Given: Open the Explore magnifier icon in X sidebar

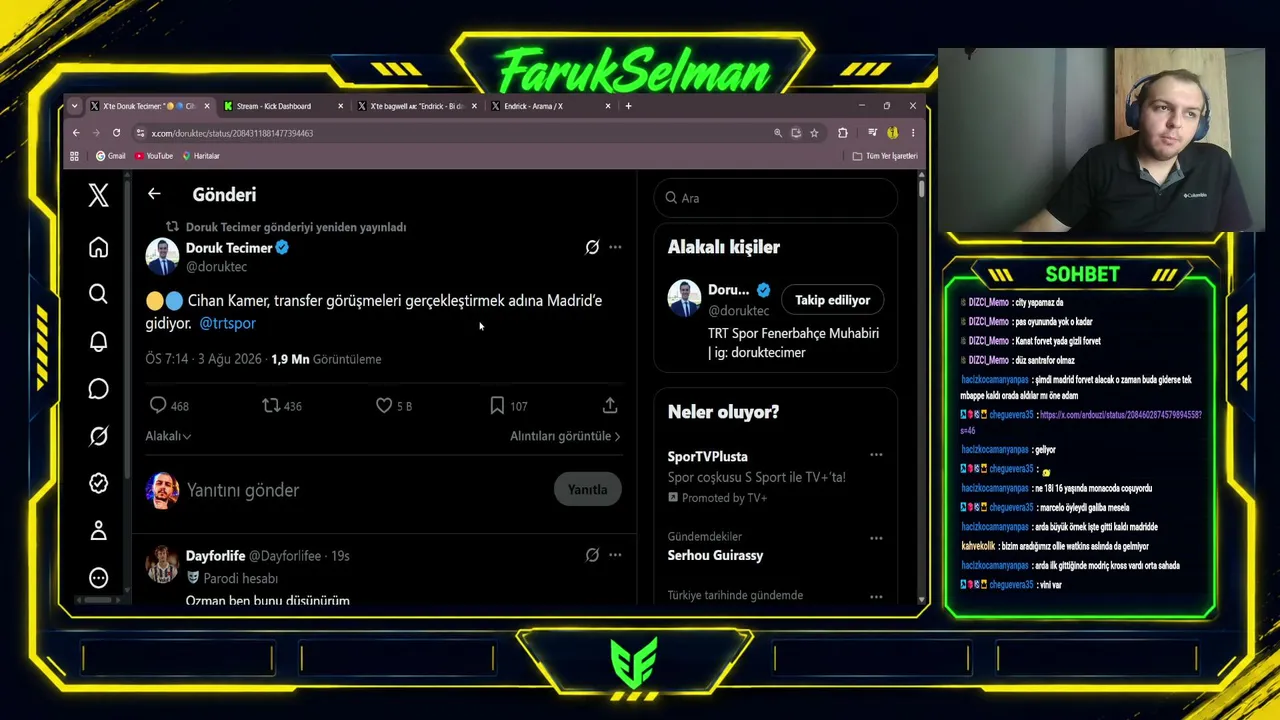Looking at the screenshot, I should (98, 294).
